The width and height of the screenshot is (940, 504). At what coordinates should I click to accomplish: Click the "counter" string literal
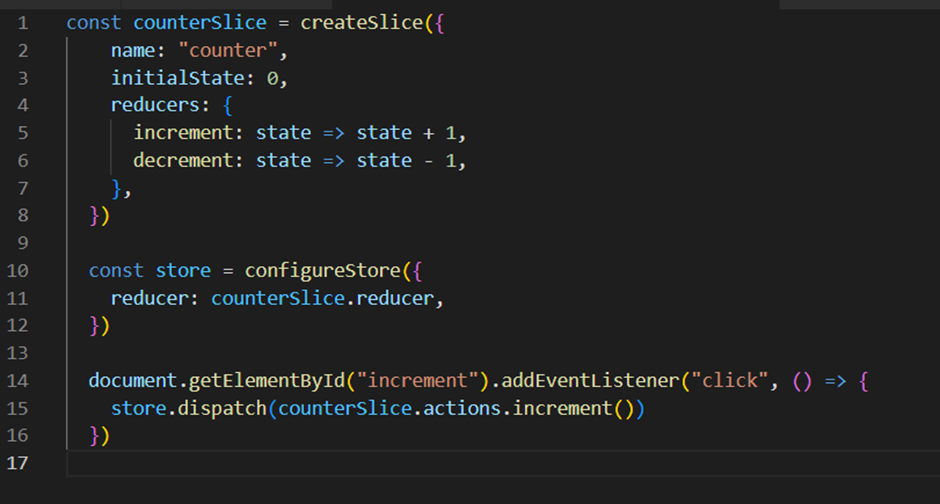point(227,50)
